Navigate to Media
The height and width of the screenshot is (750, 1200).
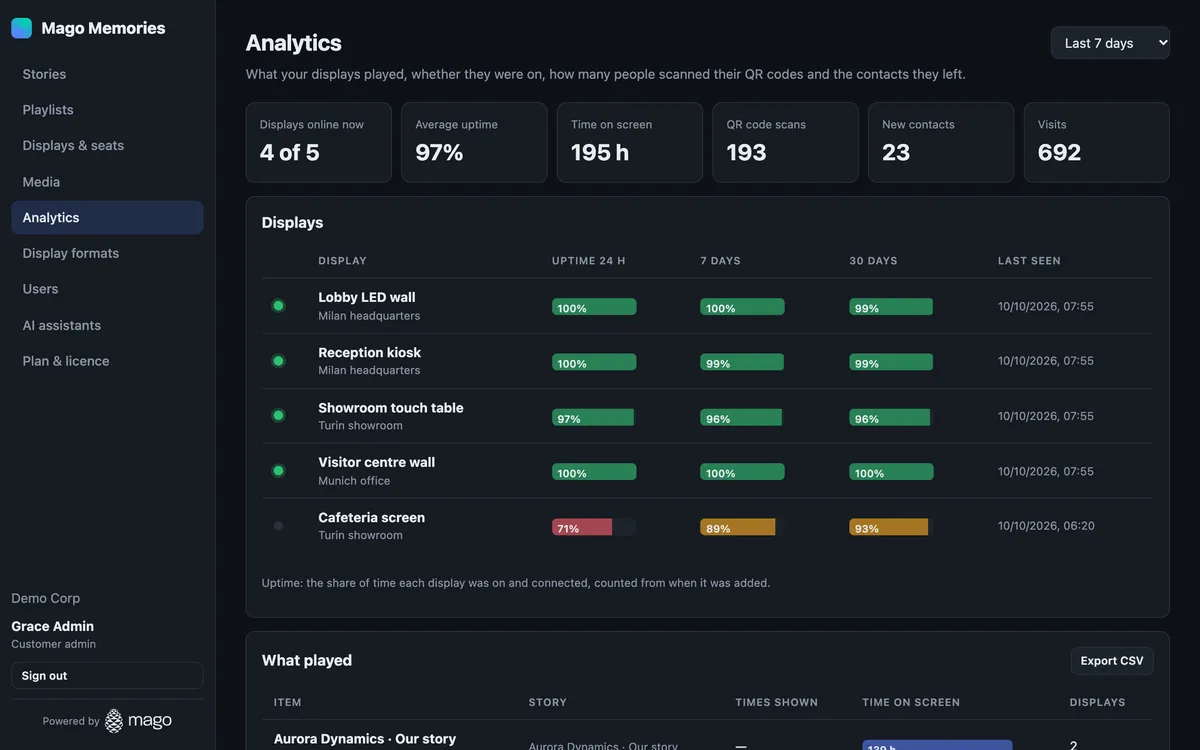107,182
